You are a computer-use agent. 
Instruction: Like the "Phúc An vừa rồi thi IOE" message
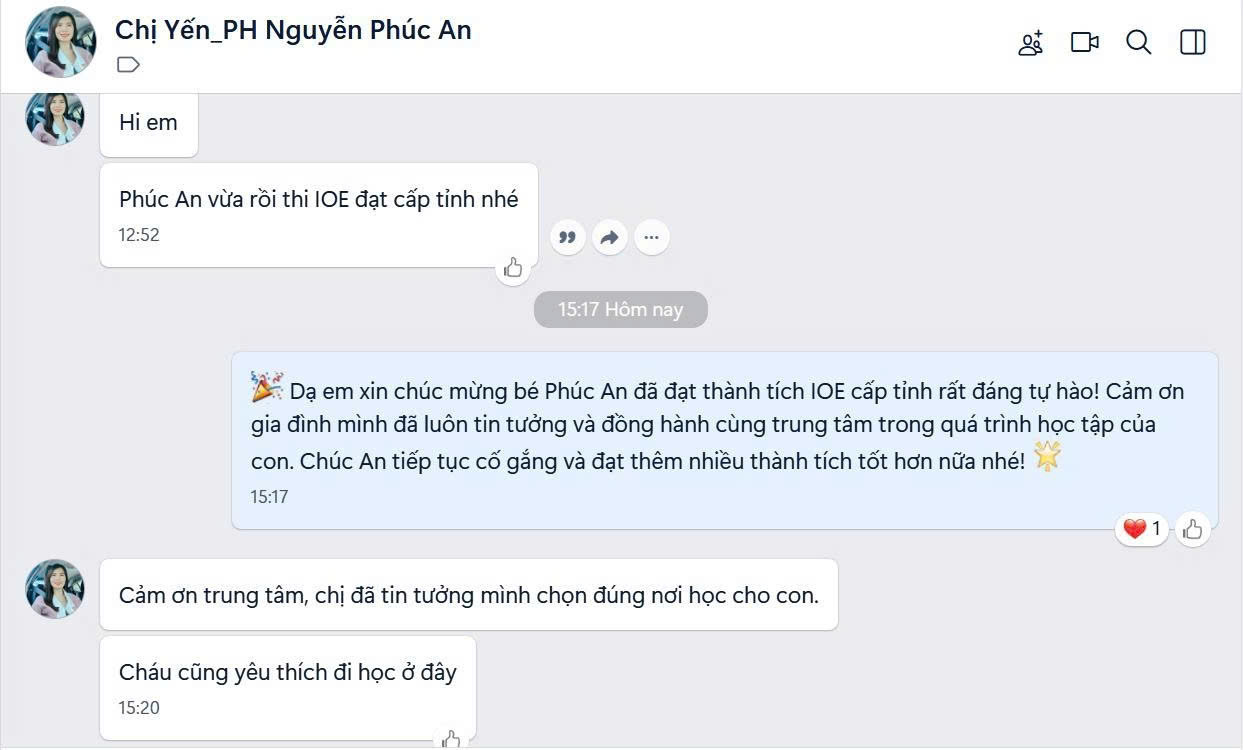coord(513,267)
